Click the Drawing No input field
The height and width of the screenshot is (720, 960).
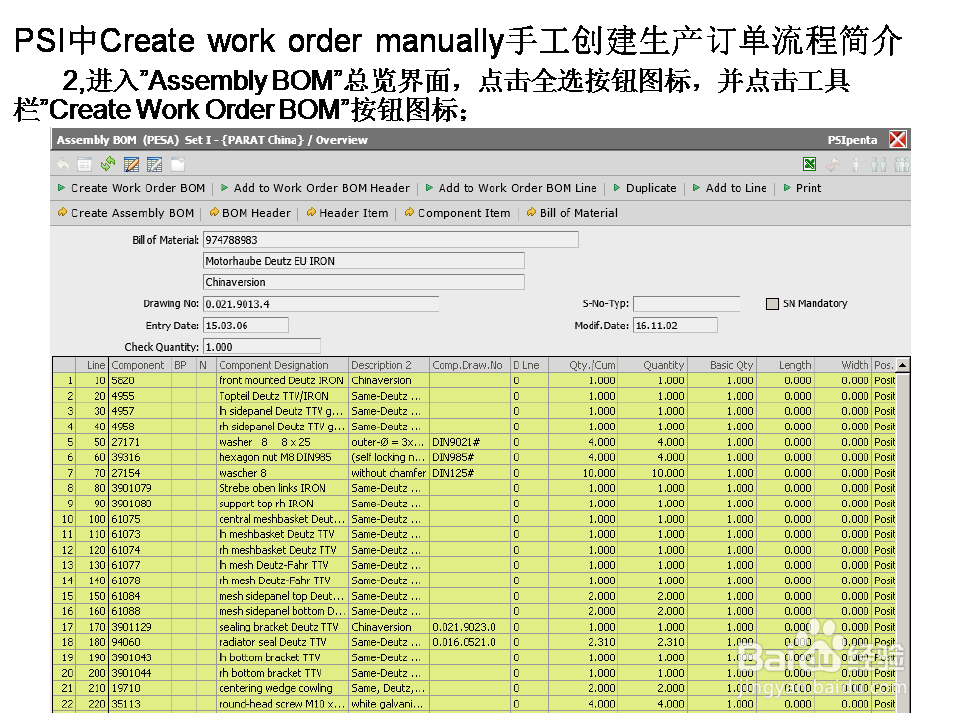pos(321,304)
